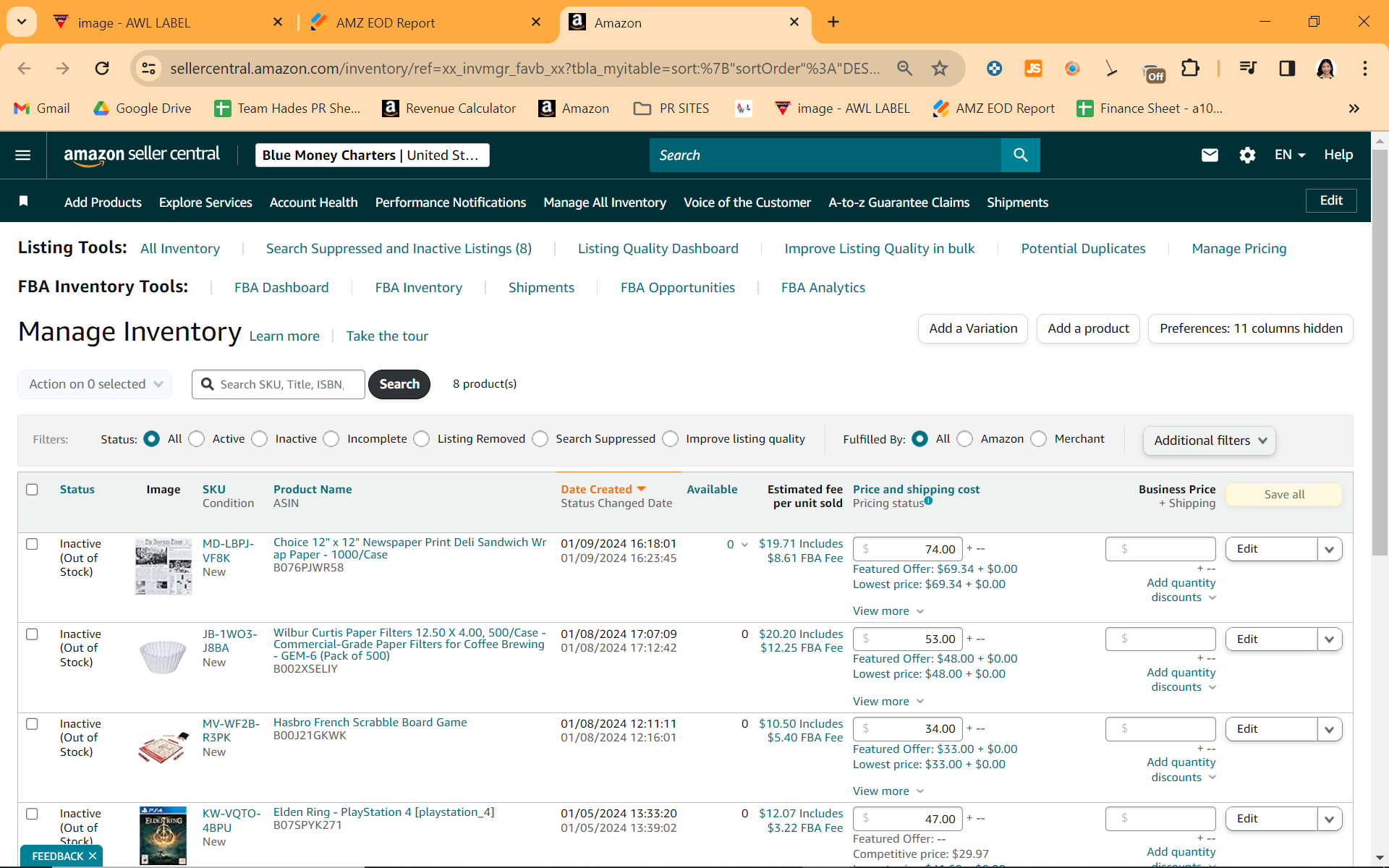
Task: Open Account Health in the navigation bar
Action: coord(314,203)
